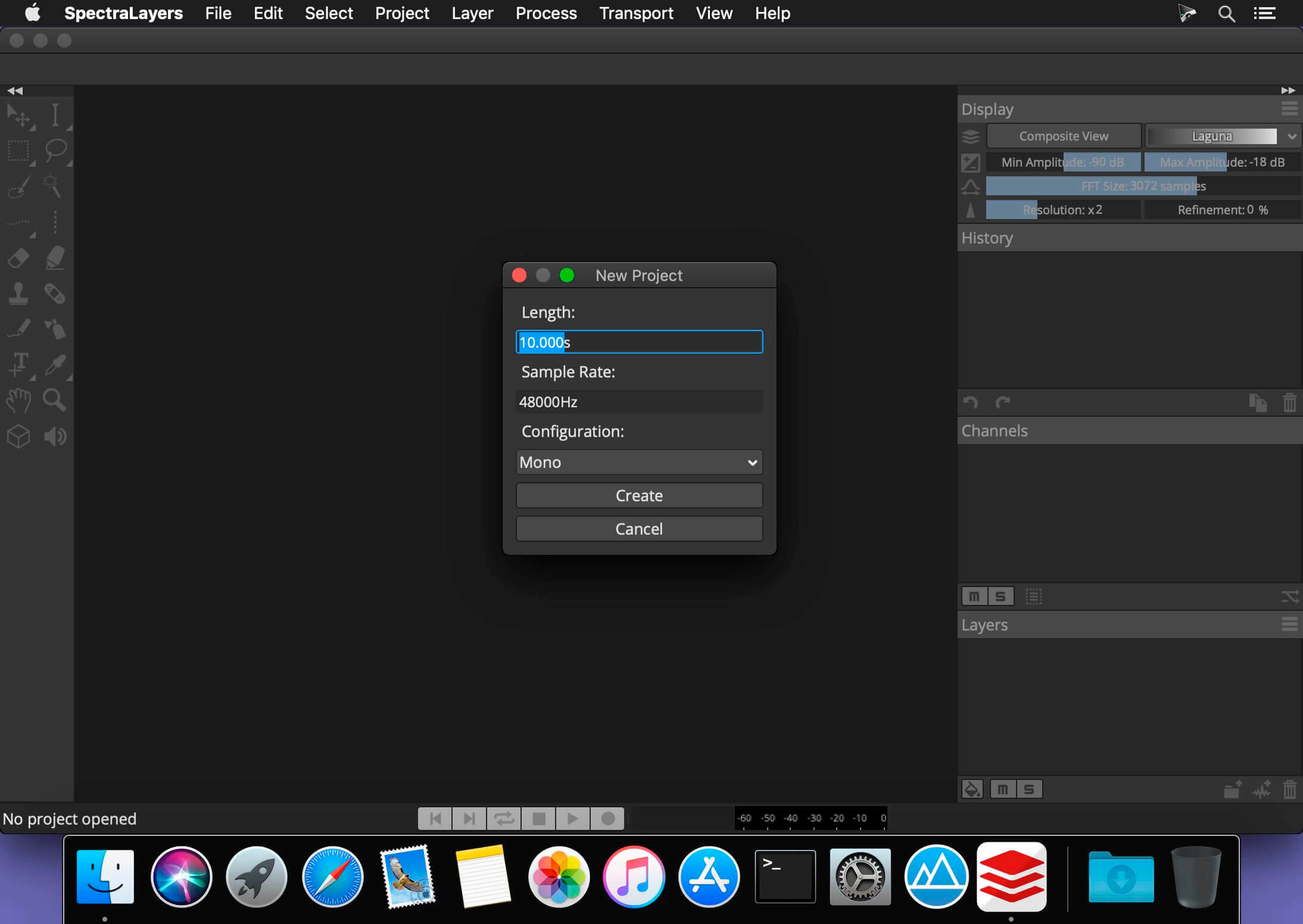
Task: Select the Magic Wand selection tool
Action: (x=53, y=186)
